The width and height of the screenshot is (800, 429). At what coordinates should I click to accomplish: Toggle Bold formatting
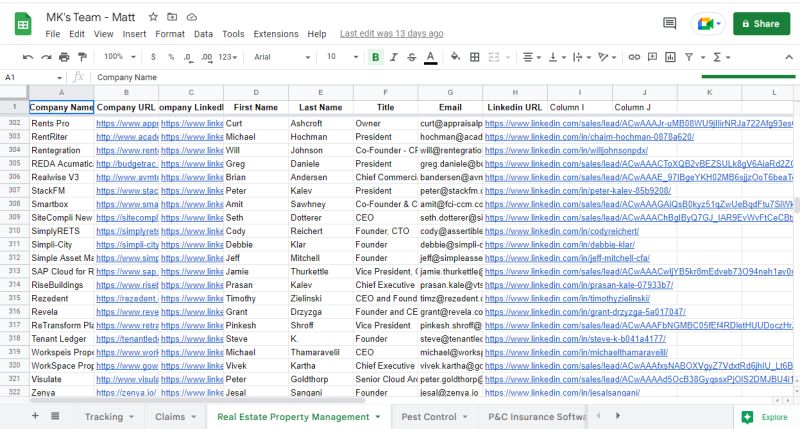pyautogui.click(x=376, y=57)
